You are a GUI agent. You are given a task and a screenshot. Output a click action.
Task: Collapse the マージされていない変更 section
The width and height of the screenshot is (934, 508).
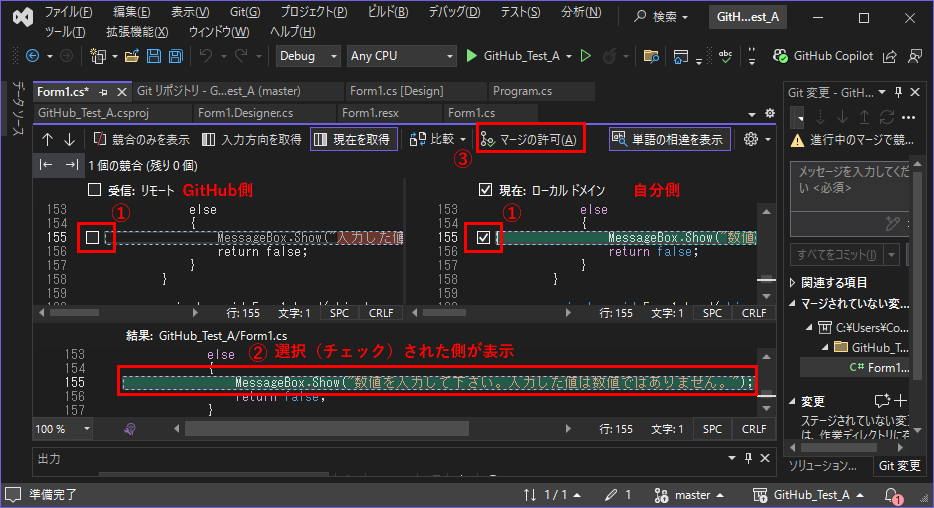(x=792, y=304)
